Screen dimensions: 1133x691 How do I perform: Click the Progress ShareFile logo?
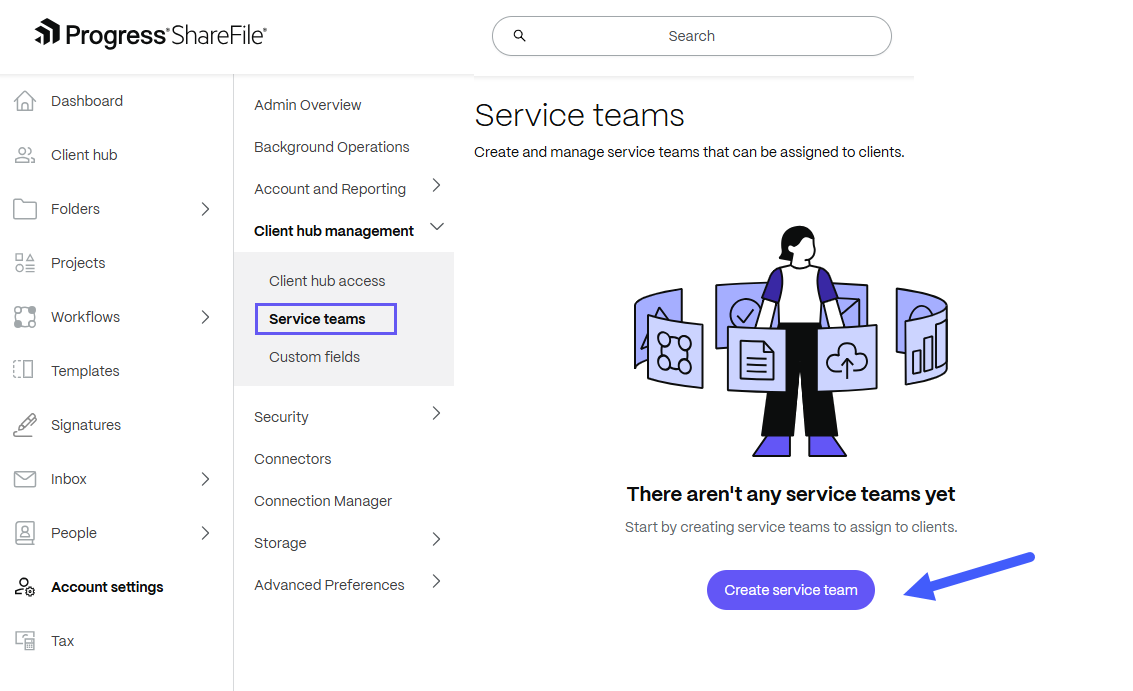[152, 33]
